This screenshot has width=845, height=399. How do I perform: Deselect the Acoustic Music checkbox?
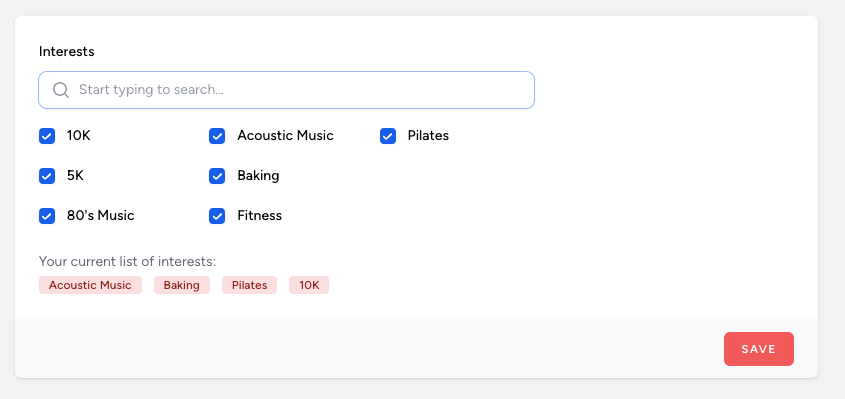point(217,136)
